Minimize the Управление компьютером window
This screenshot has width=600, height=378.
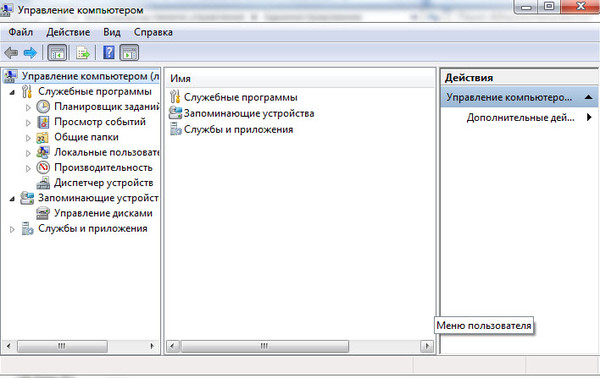pos(526,7)
